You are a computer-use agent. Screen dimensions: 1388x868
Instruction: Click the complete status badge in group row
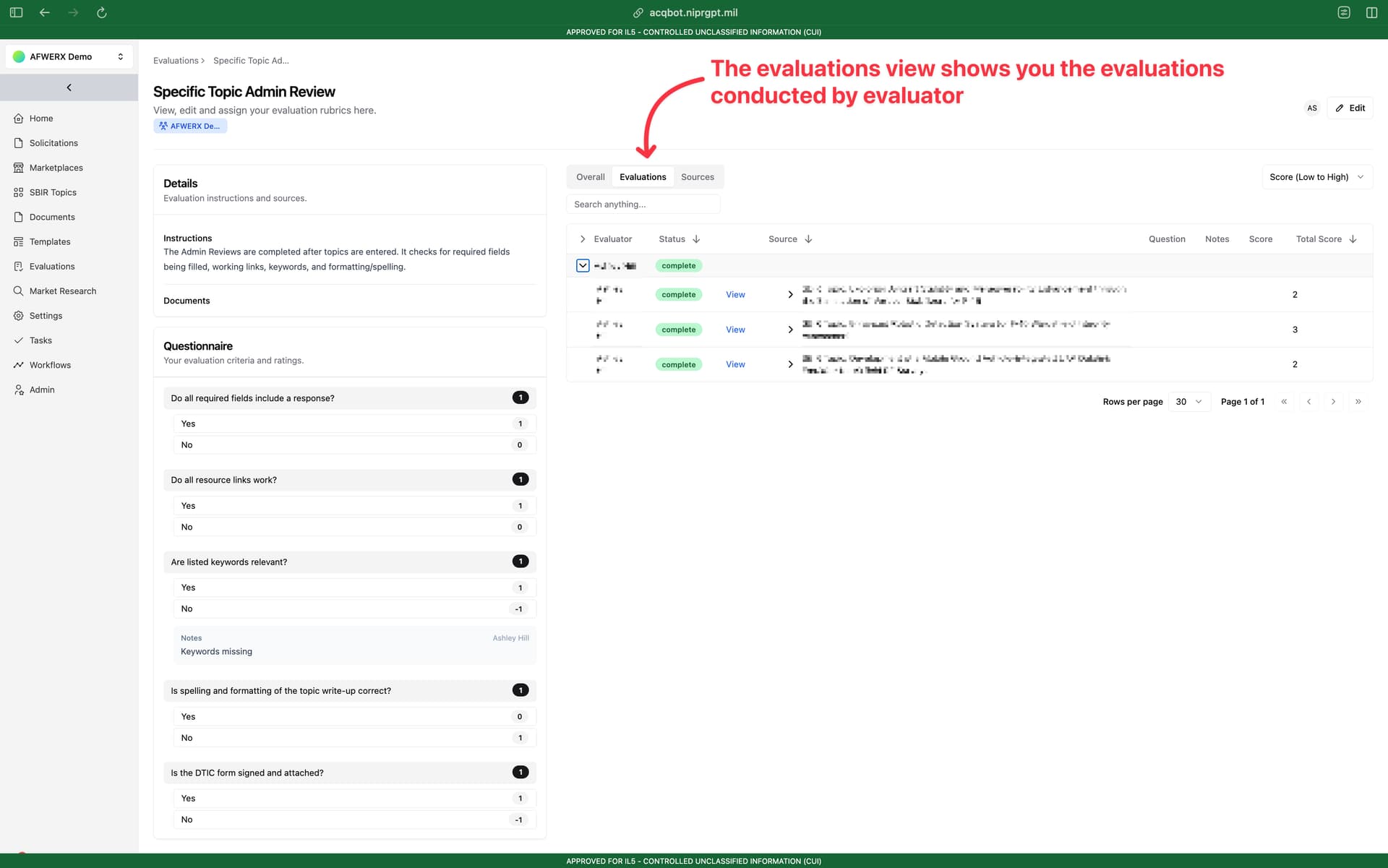click(678, 266)
